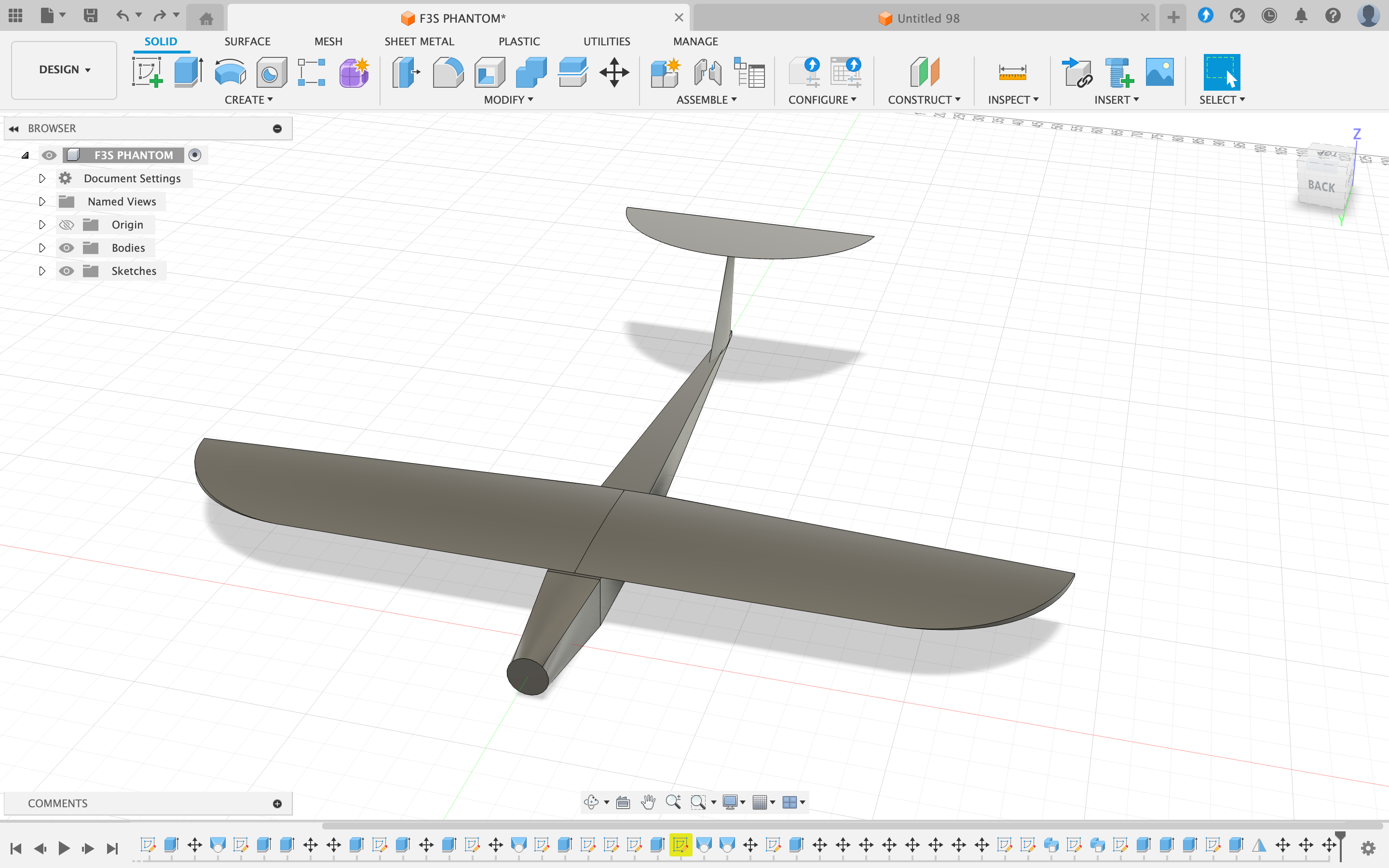Play the timeline history
Viewport: 1389px width, 868px height.
(x=64, y=848)
